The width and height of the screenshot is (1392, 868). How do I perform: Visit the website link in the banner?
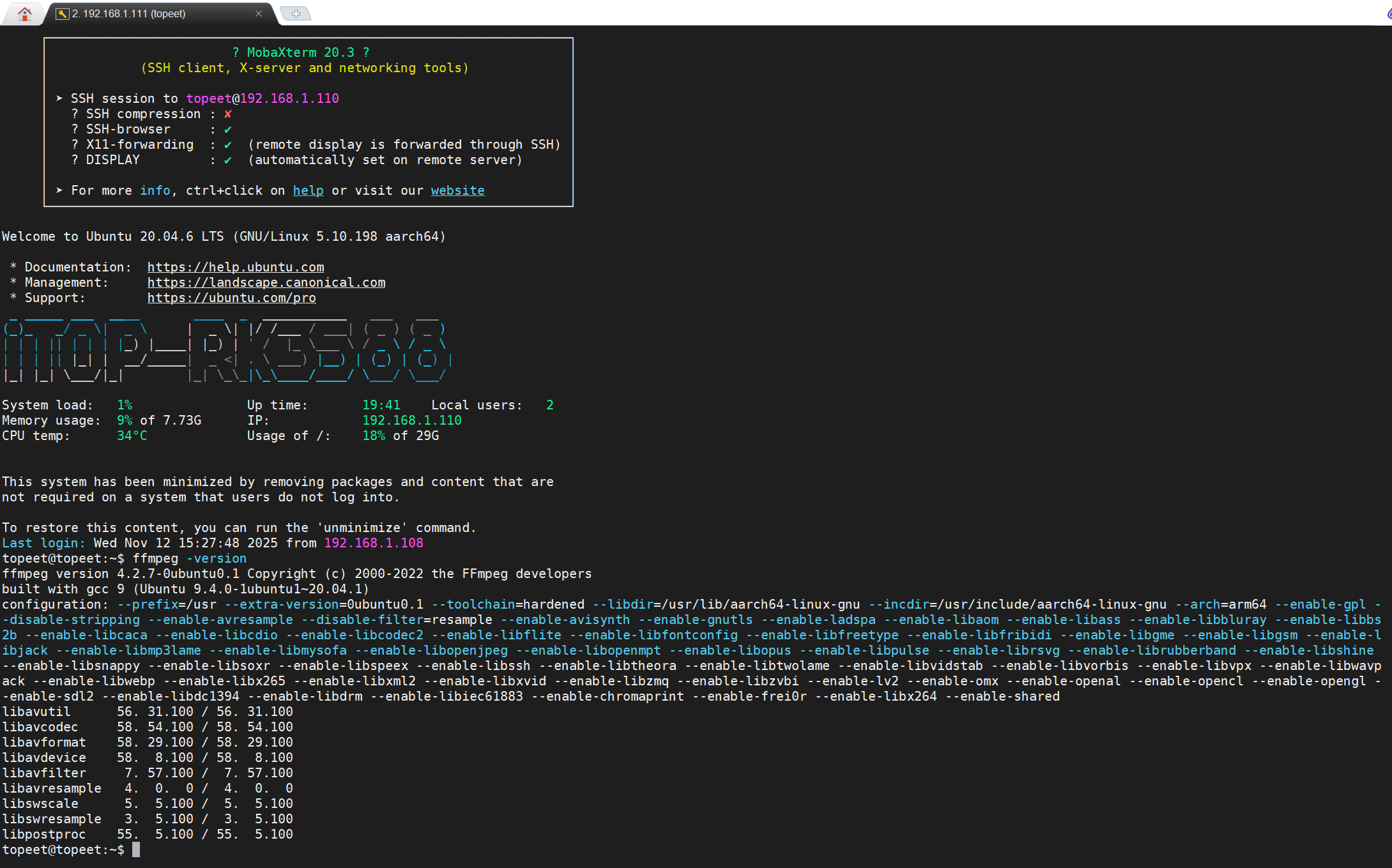[457, 190]
